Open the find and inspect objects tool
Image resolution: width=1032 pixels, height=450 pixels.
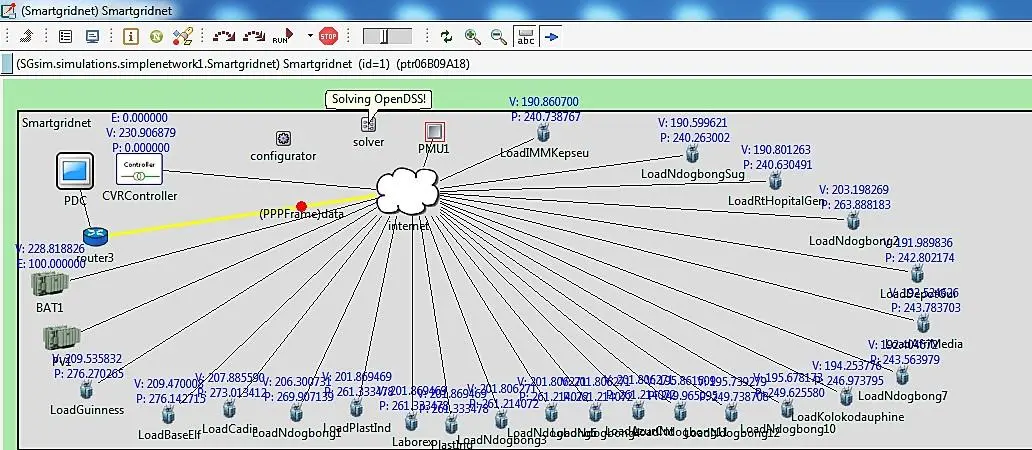click(182, 37)
